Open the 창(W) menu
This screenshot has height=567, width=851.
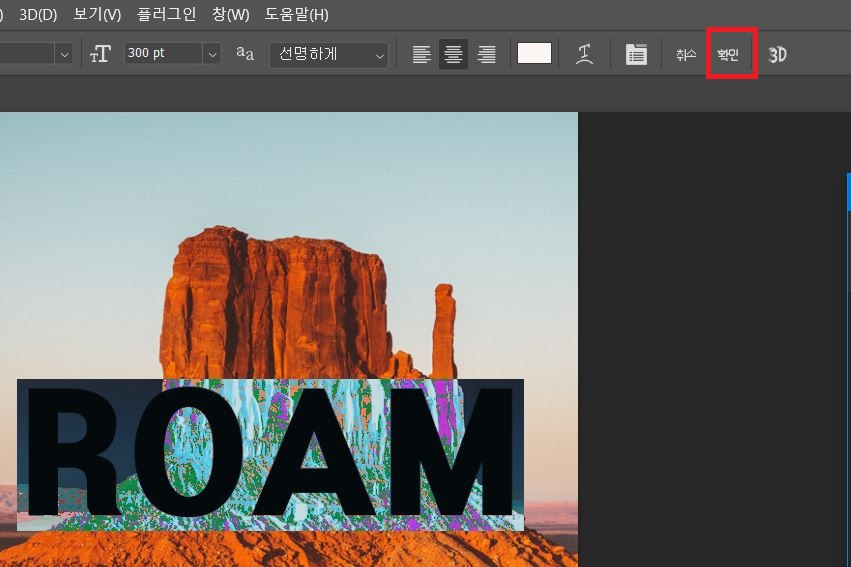click(x=230, y=15)
